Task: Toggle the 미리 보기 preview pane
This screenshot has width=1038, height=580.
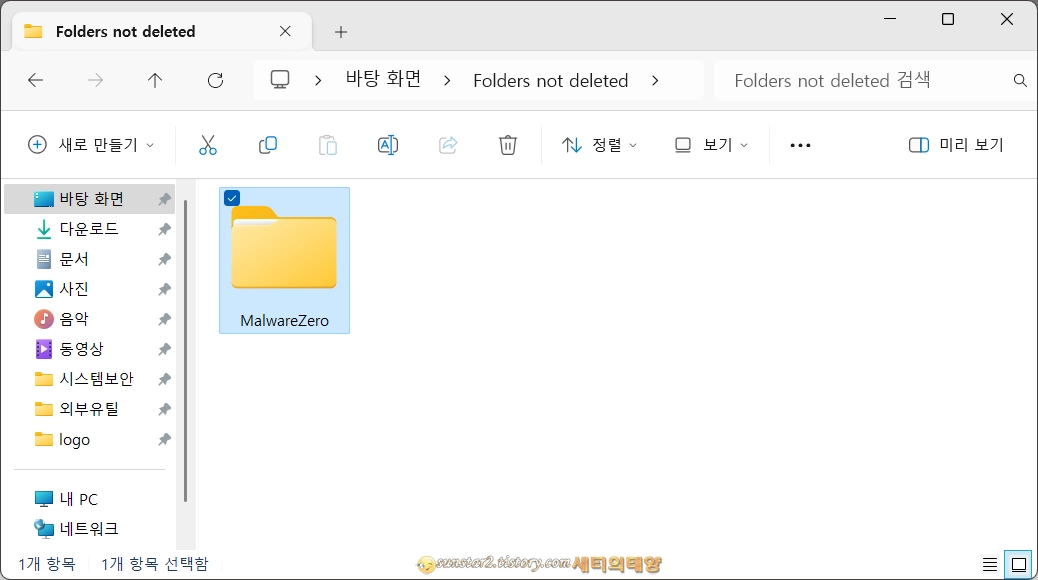Action: click(x=946, y=144)
